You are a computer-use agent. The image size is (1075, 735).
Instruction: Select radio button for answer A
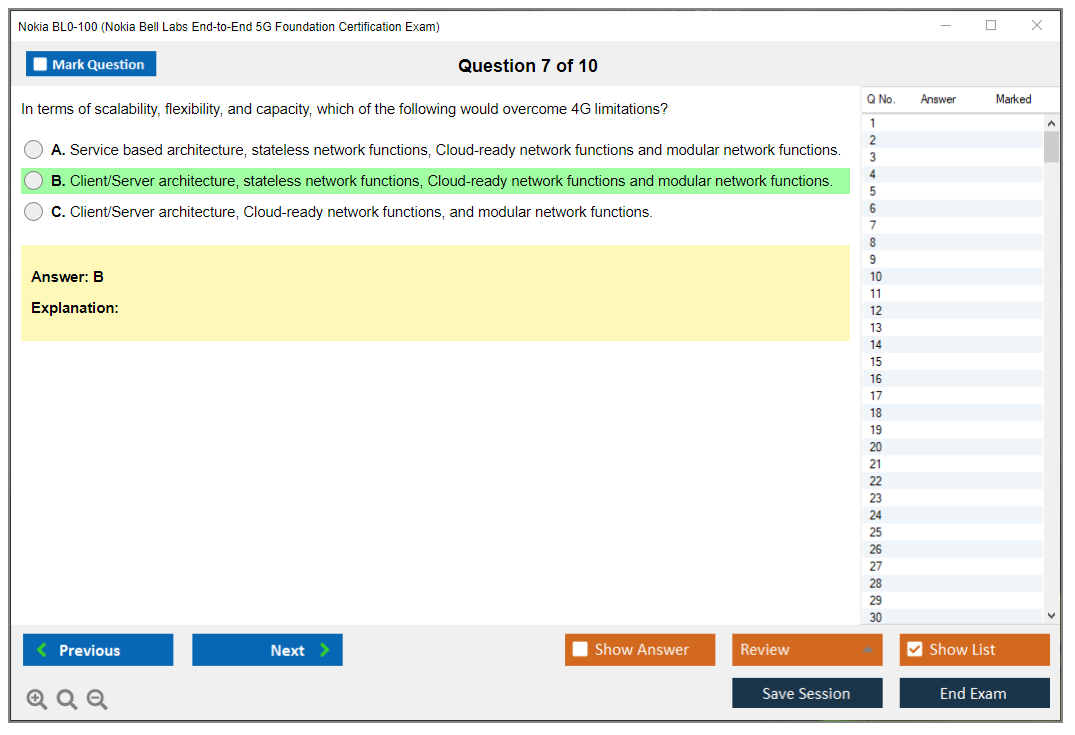(x=34, y=150)
